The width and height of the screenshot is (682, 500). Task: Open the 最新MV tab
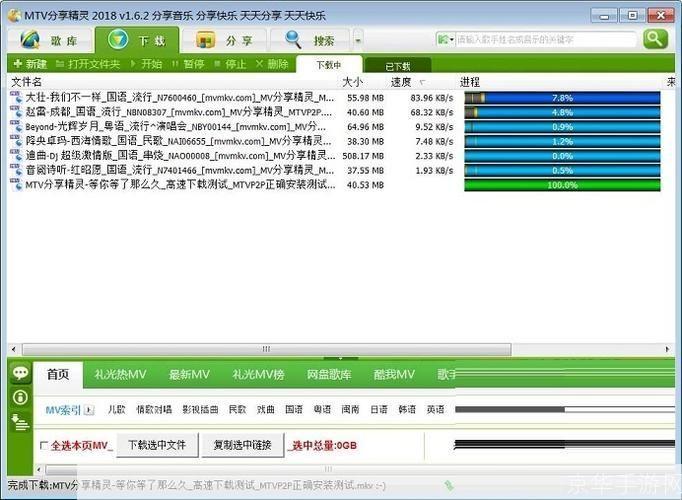(x=189, y=374)
